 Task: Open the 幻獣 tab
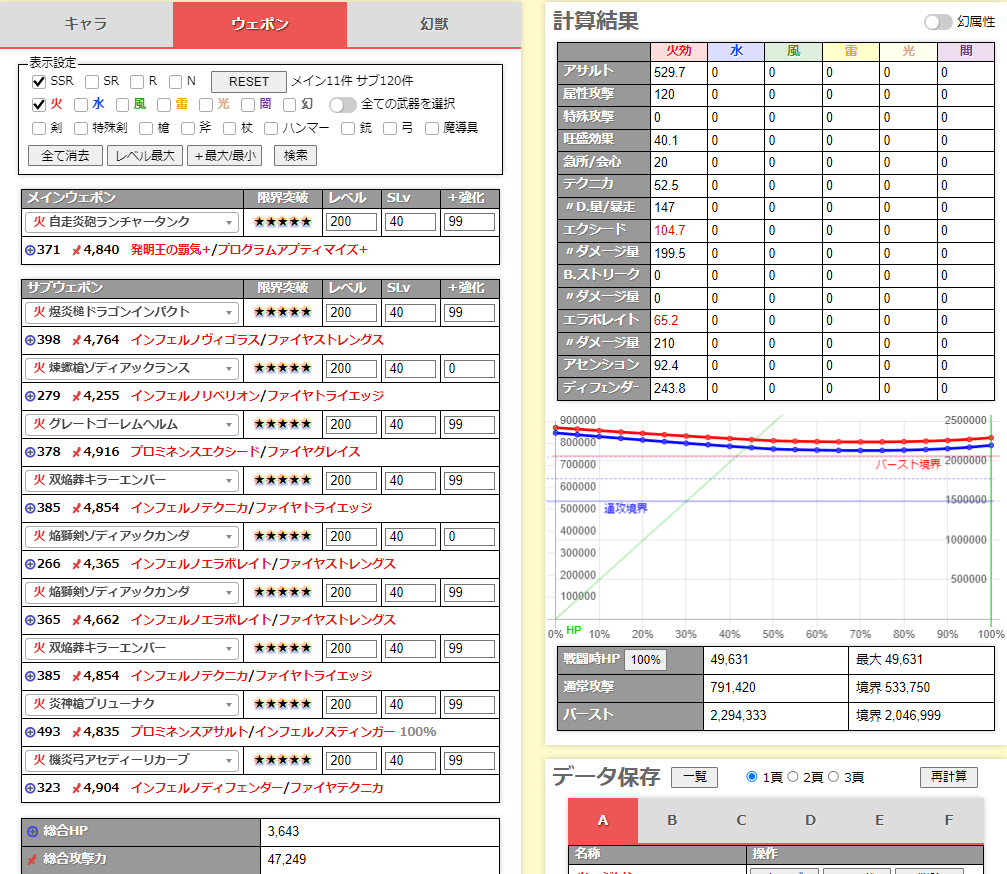(433, 24)
